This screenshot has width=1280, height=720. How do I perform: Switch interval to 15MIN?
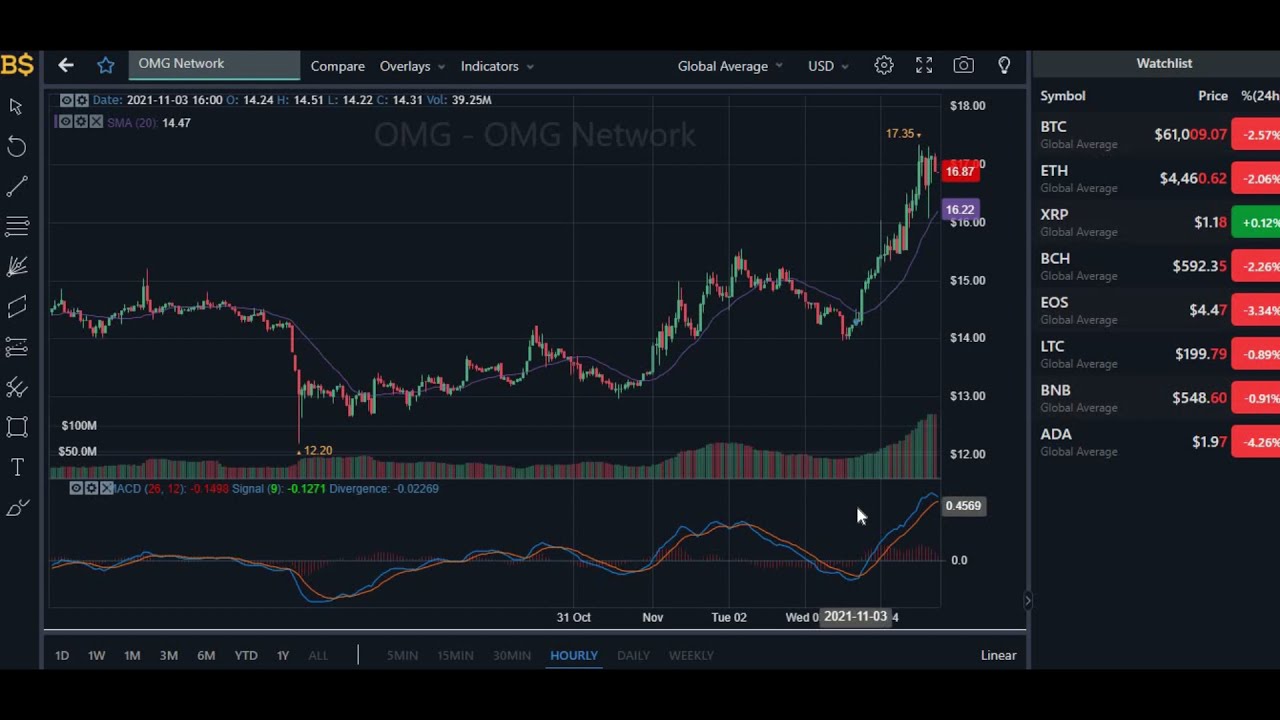pos(455,655)
